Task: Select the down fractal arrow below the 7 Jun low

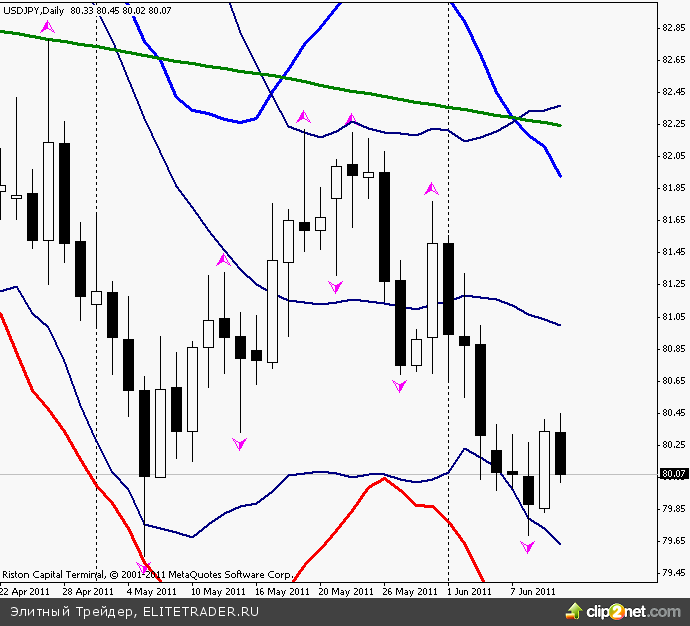Action: tap(528, 546)
